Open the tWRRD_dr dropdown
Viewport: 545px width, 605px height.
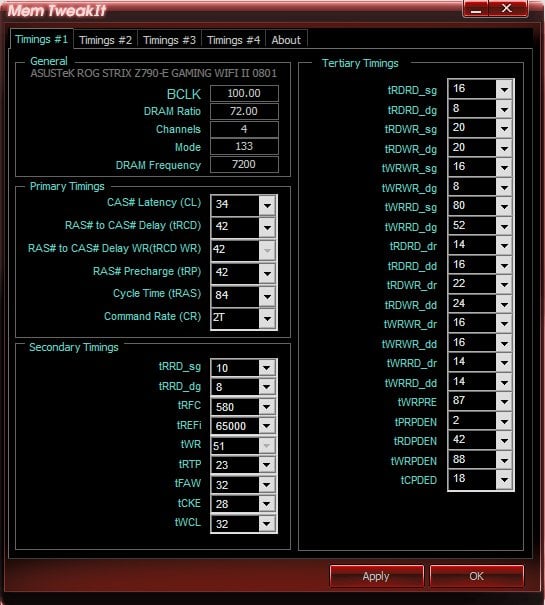504,362
